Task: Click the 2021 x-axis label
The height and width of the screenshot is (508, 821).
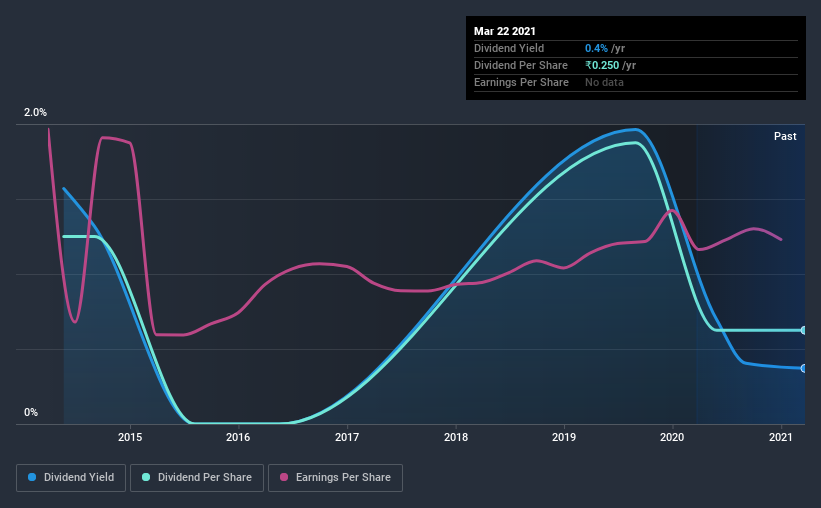Action: tap(781, 437)
